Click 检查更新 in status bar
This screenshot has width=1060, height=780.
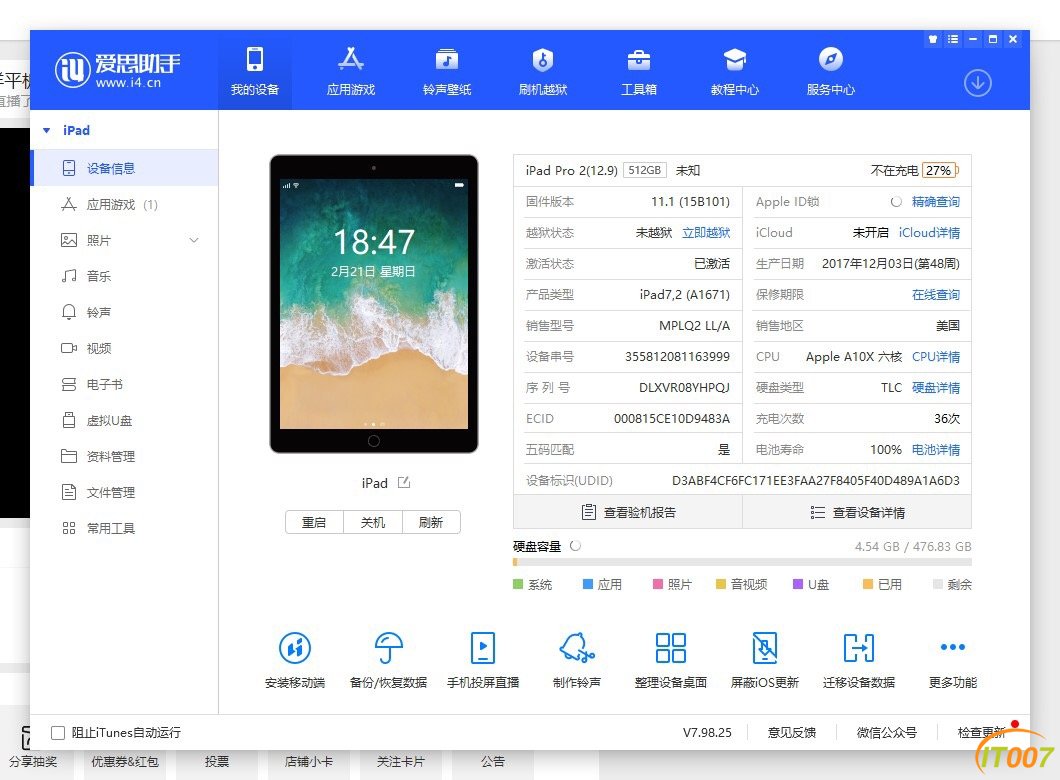click(982, 733)
